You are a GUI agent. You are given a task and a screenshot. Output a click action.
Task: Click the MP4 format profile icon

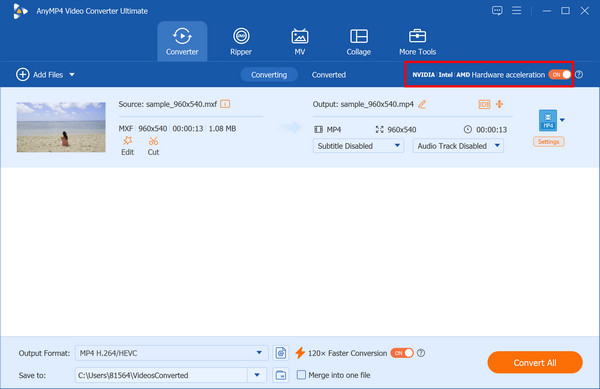click(548, 120)
